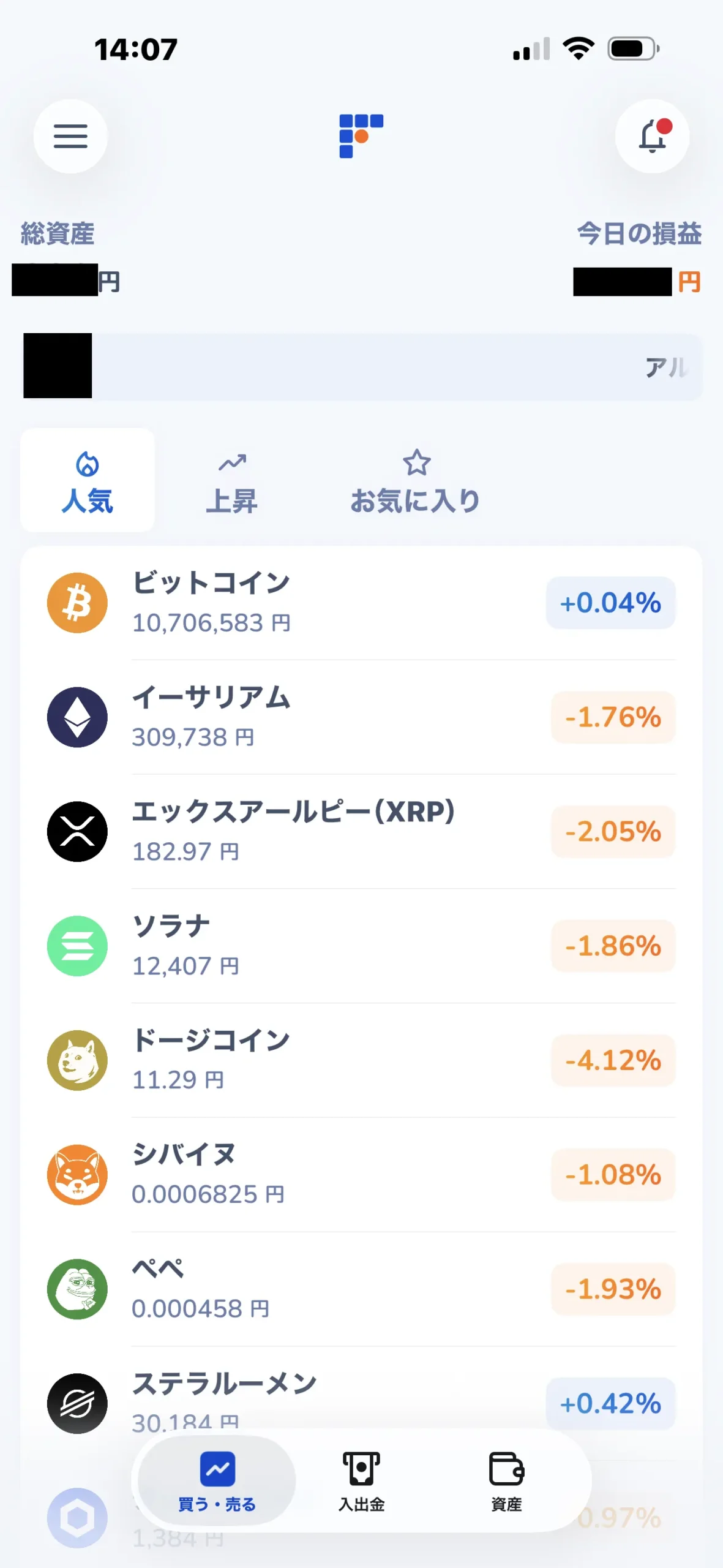Open notifications bell

652,136
